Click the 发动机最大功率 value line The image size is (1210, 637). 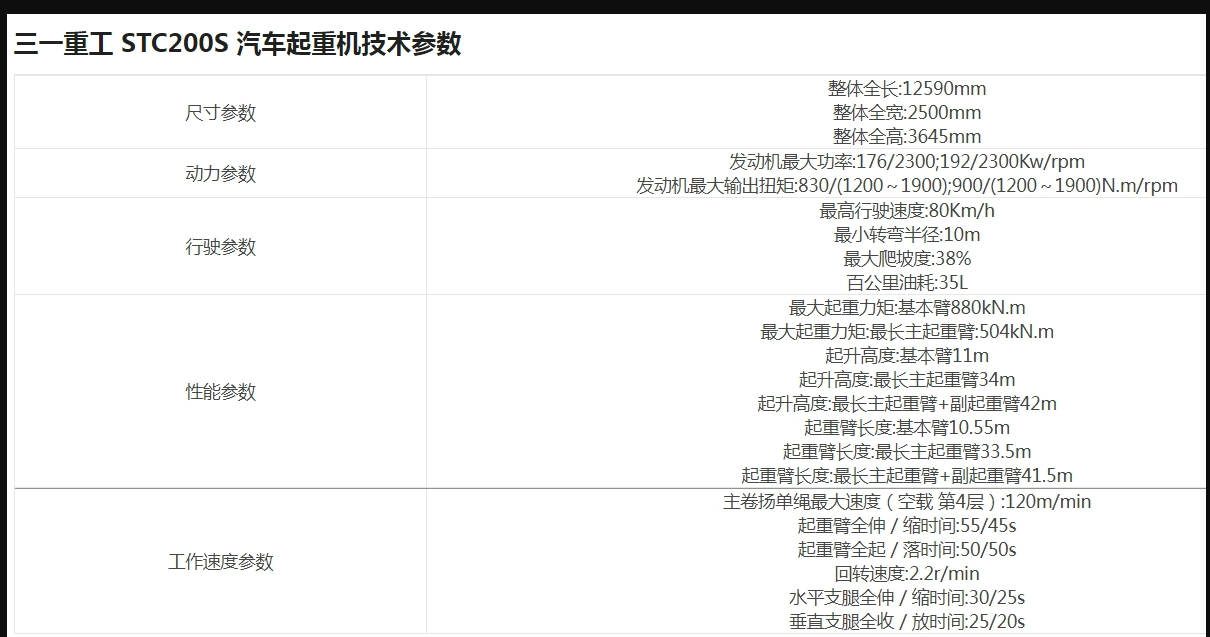(x=907, y=161)
